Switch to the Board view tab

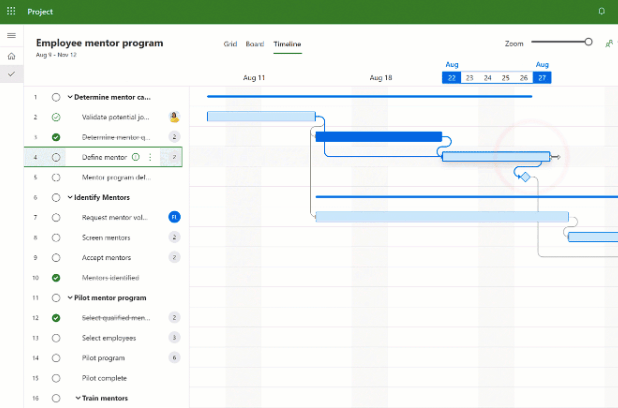[x=255, y=44]
